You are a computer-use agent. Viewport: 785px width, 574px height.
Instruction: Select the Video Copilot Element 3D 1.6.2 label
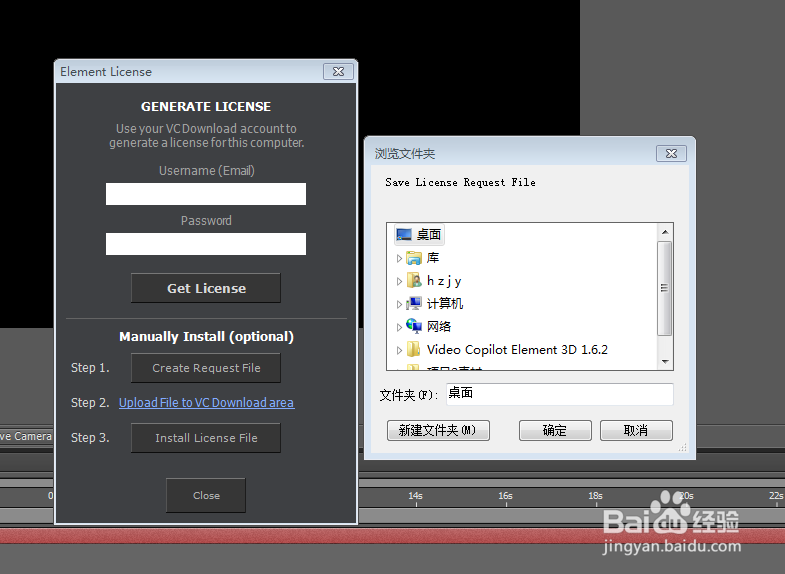[517, 349]
